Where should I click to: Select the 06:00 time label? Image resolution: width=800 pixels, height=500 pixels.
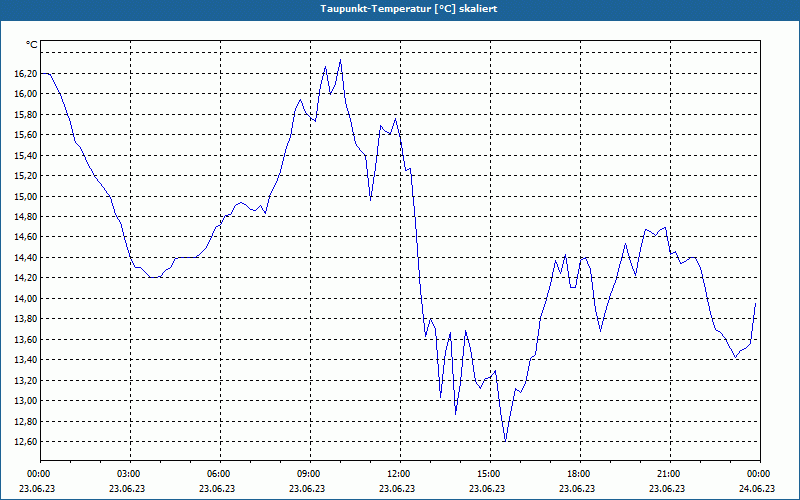(x=220, y=474)
